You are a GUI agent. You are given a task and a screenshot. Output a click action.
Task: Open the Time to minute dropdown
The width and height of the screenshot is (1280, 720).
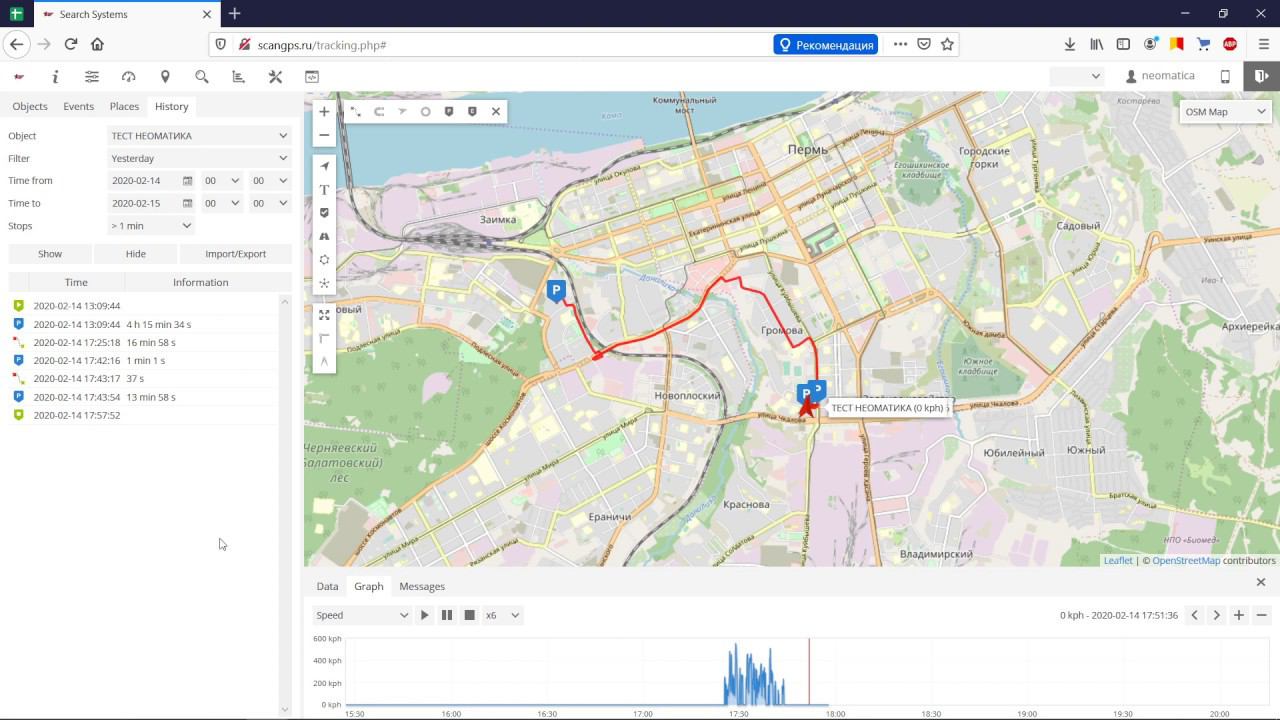point(271,203)
